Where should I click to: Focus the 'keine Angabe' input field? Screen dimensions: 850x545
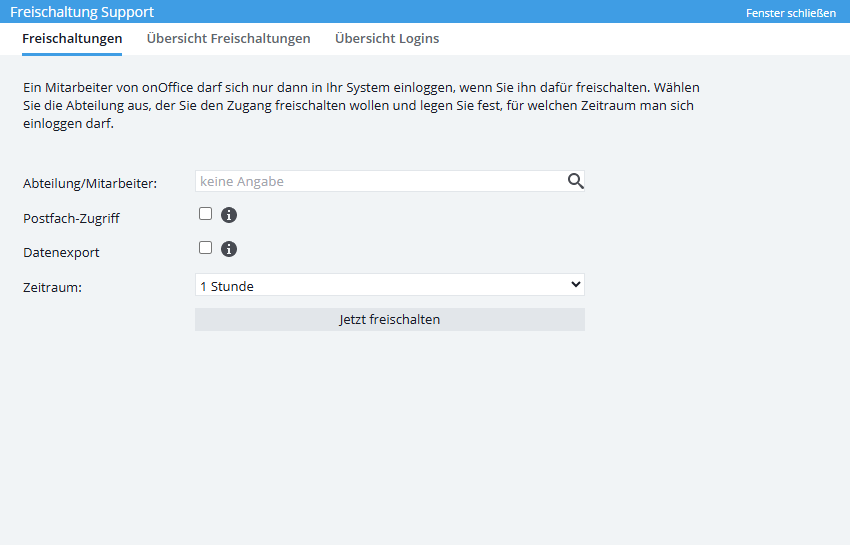point(380,181)
